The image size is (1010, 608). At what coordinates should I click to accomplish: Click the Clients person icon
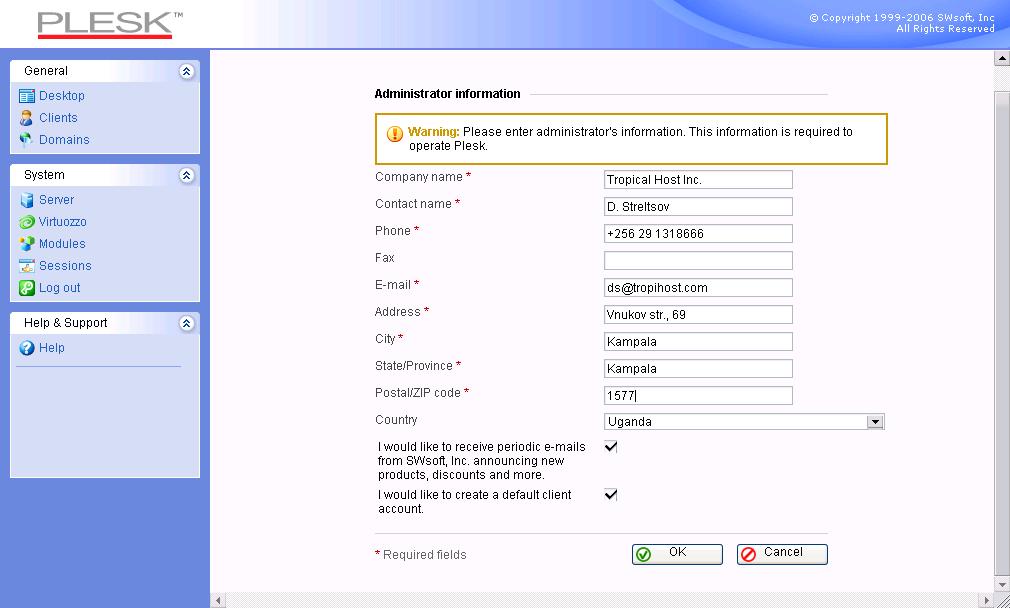27,118
